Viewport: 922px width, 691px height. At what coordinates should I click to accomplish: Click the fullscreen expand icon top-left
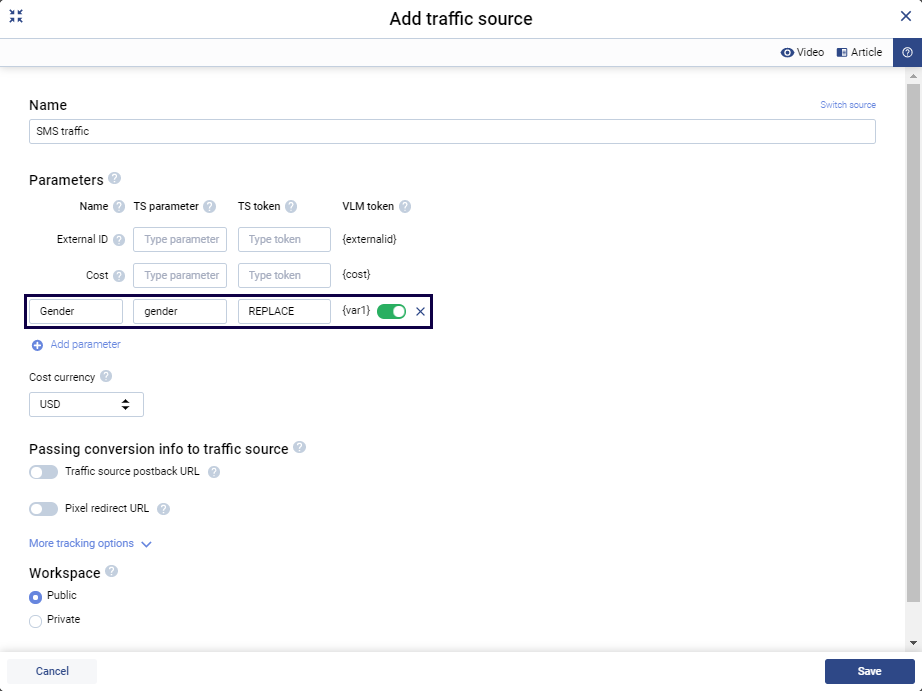pos(16,16)
